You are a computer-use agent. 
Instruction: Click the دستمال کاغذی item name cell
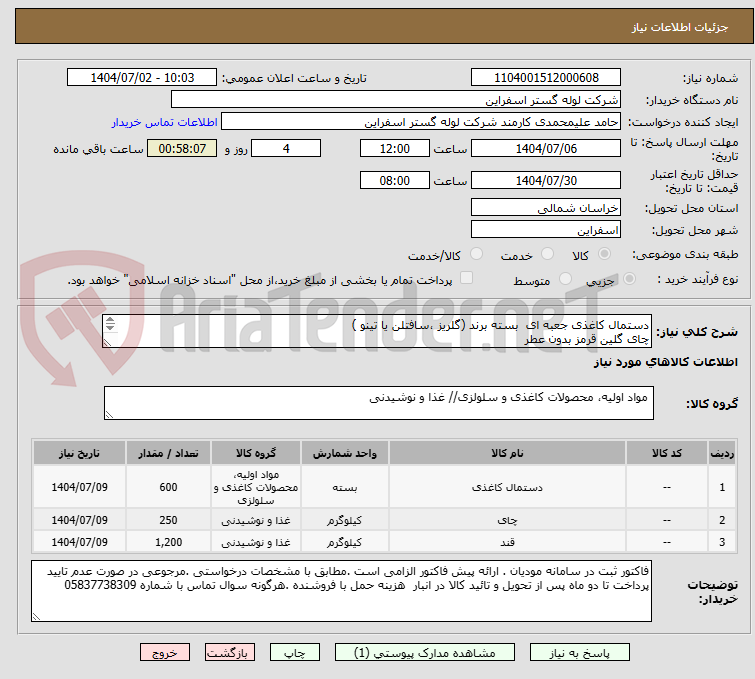point(507,487)
